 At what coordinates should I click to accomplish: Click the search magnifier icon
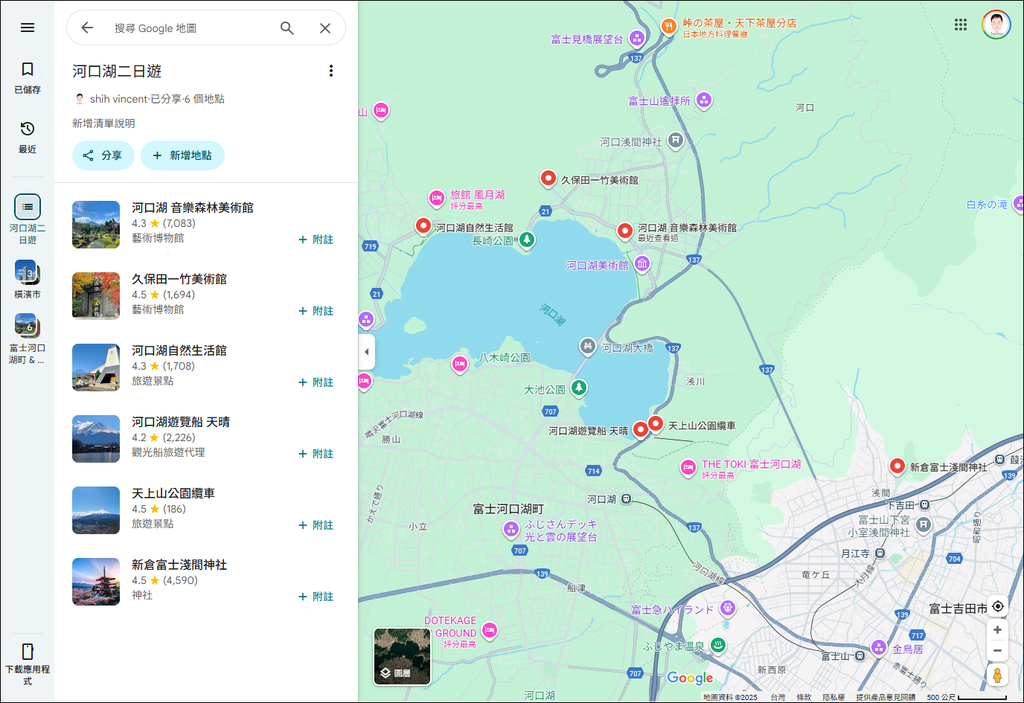(287, 27)
